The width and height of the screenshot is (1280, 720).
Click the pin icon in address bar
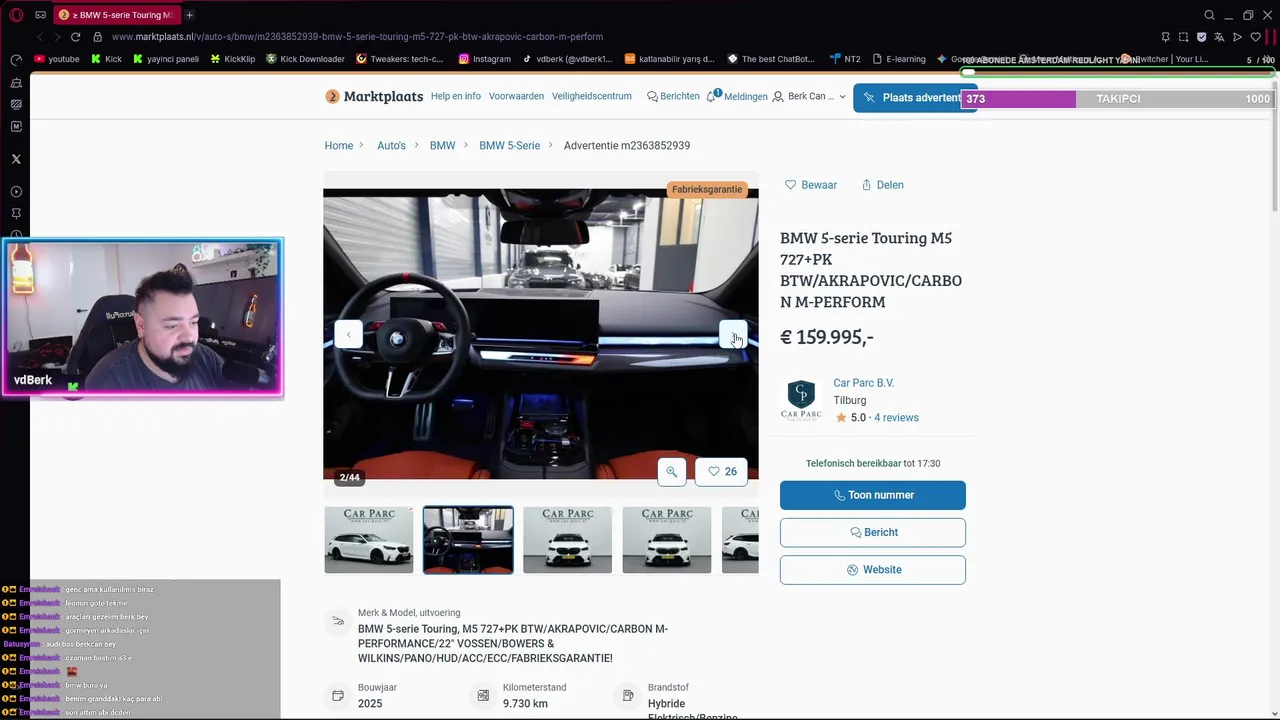pyautogui.click(x=1165, y=37)
